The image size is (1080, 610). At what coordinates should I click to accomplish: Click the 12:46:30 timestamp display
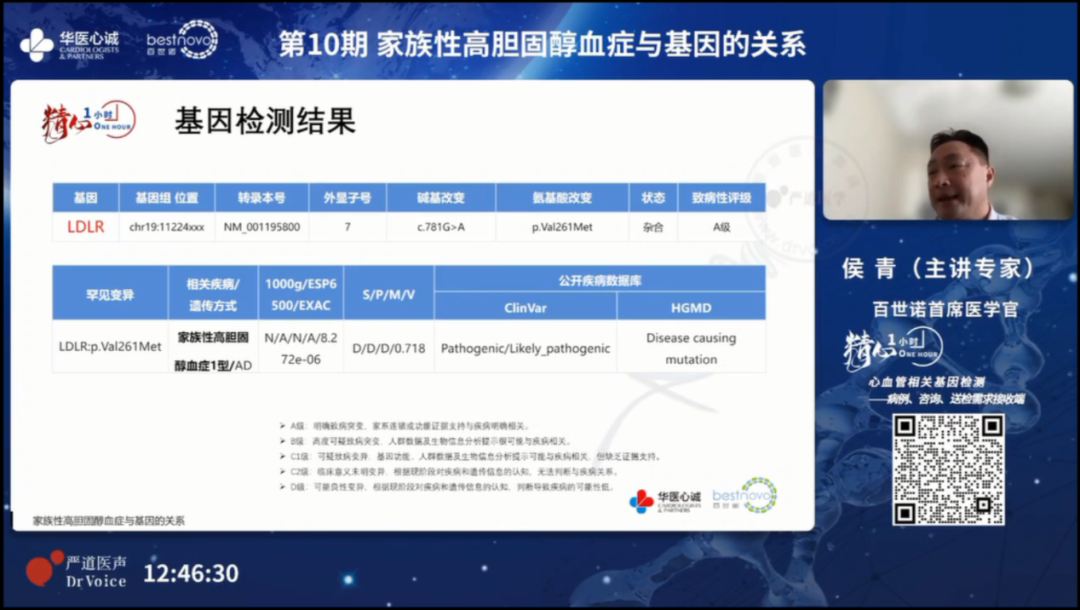click(191, 573)
